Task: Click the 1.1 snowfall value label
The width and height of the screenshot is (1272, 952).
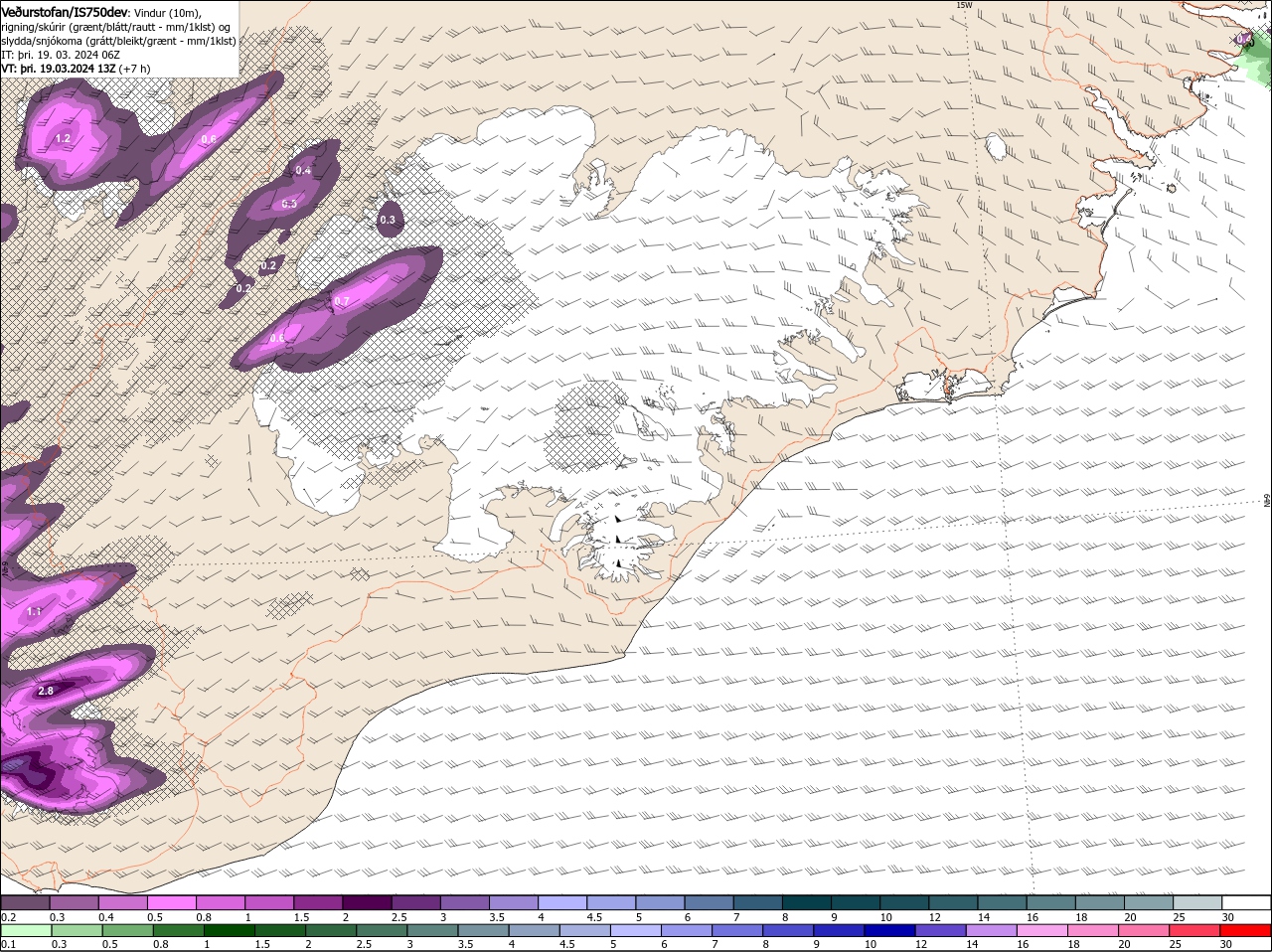Action: [x=34, y=611]
